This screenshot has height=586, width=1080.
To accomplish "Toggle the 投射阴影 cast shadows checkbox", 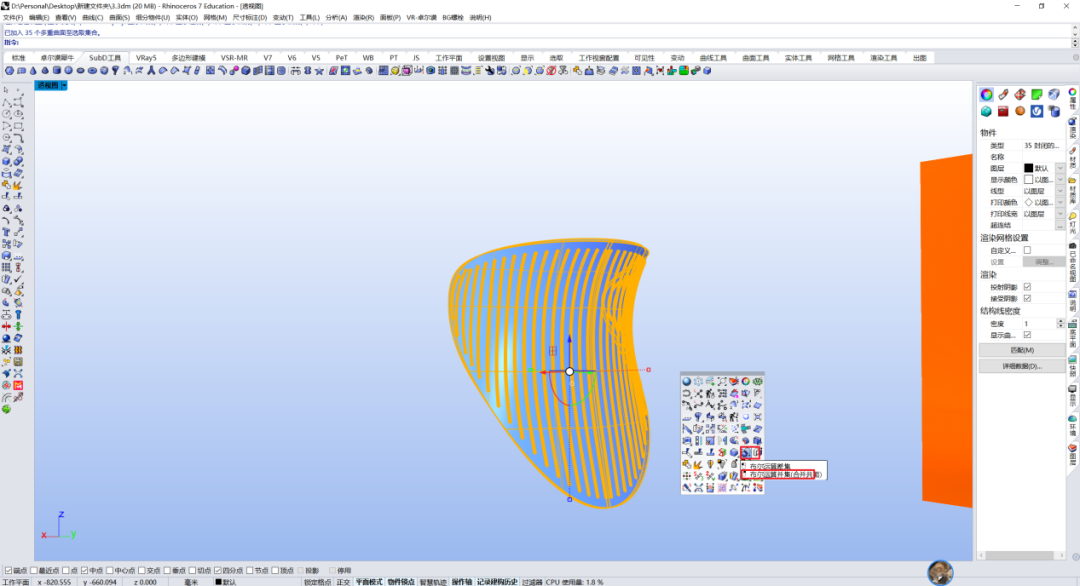I will click(x=1027, y=287).
